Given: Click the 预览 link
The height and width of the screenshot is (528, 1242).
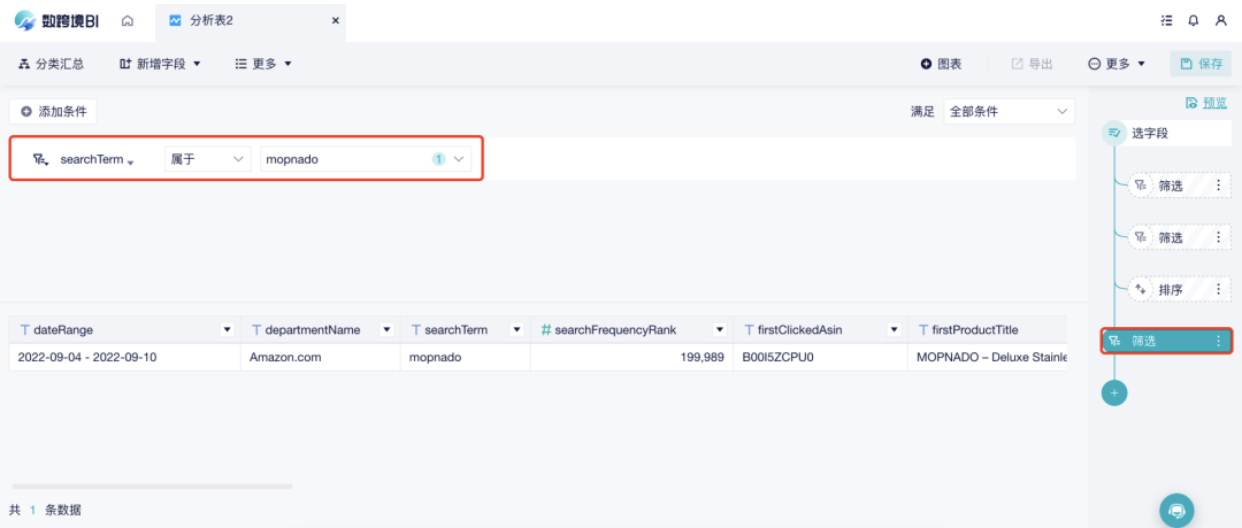Looking at the screenshot, I should (1215, 103).
